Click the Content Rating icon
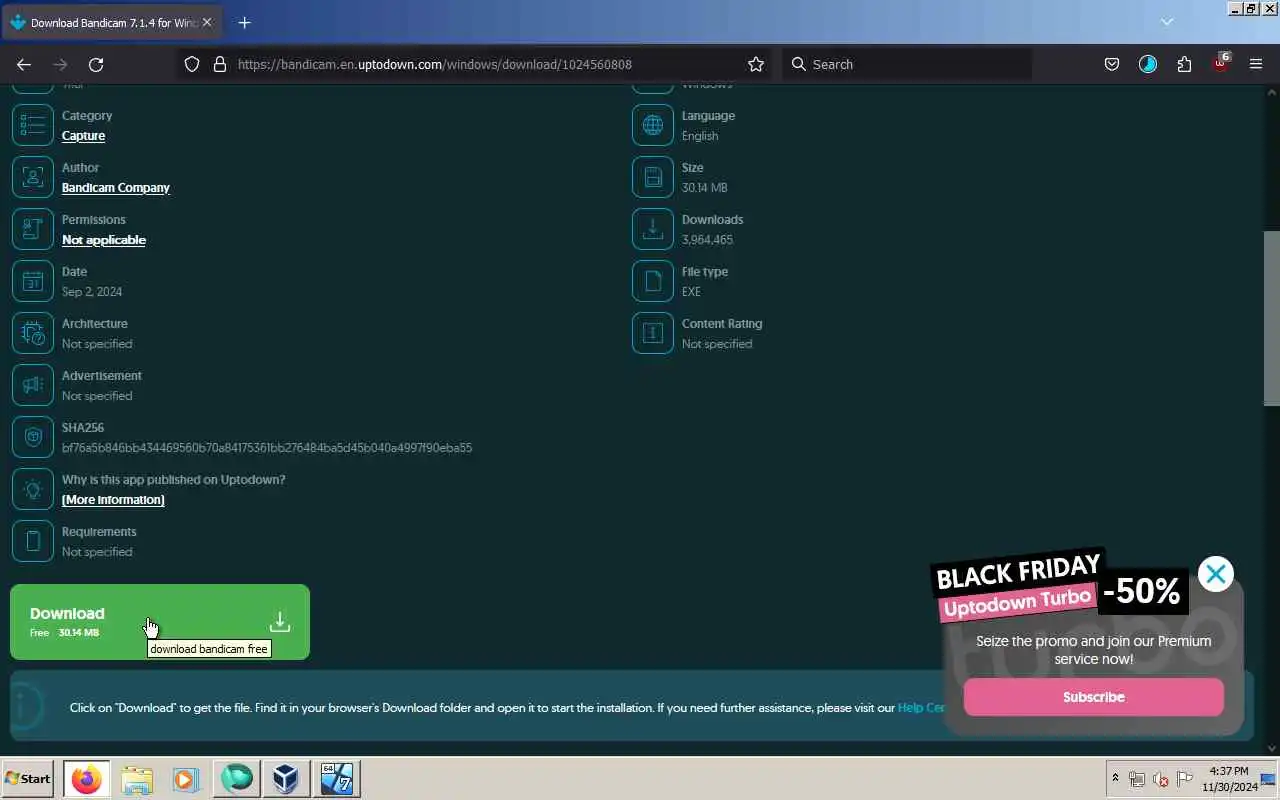 pos(652,333)
